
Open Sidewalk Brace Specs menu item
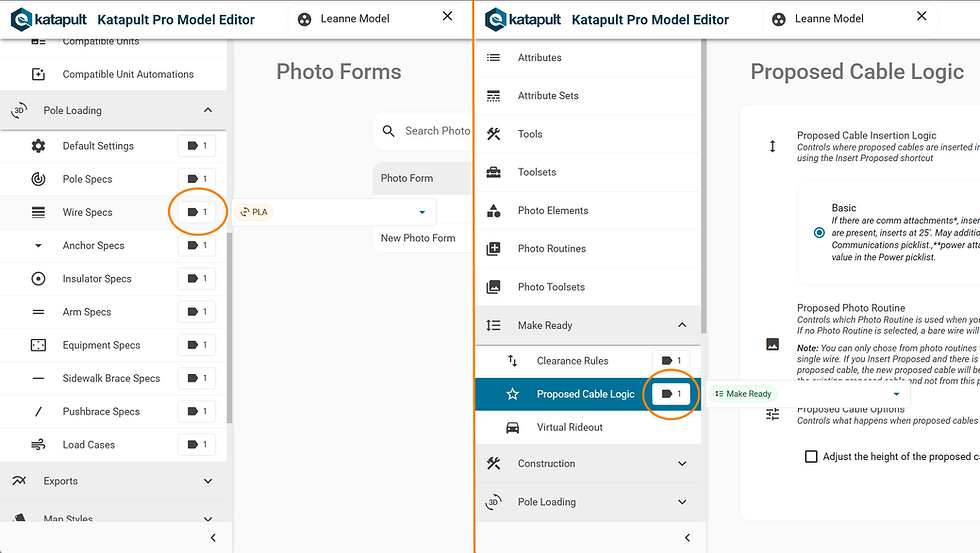pyautogui.click(x=113, y=378)
